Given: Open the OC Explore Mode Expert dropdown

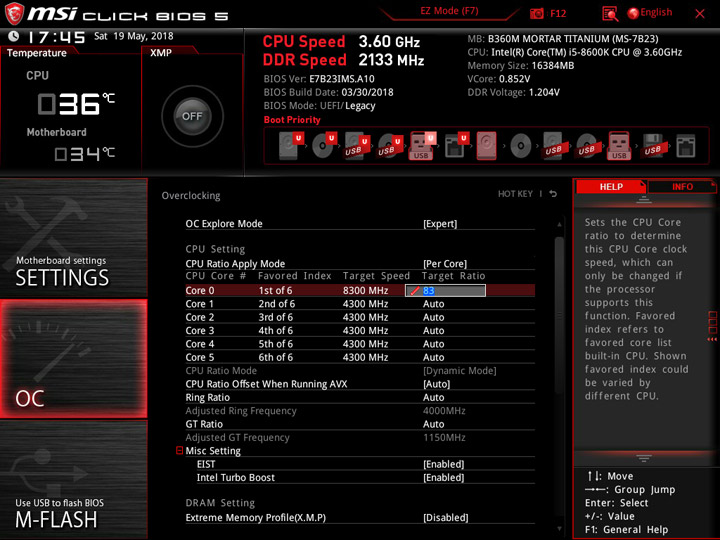Looking at the screenshot, I should [x=440, y=224].
